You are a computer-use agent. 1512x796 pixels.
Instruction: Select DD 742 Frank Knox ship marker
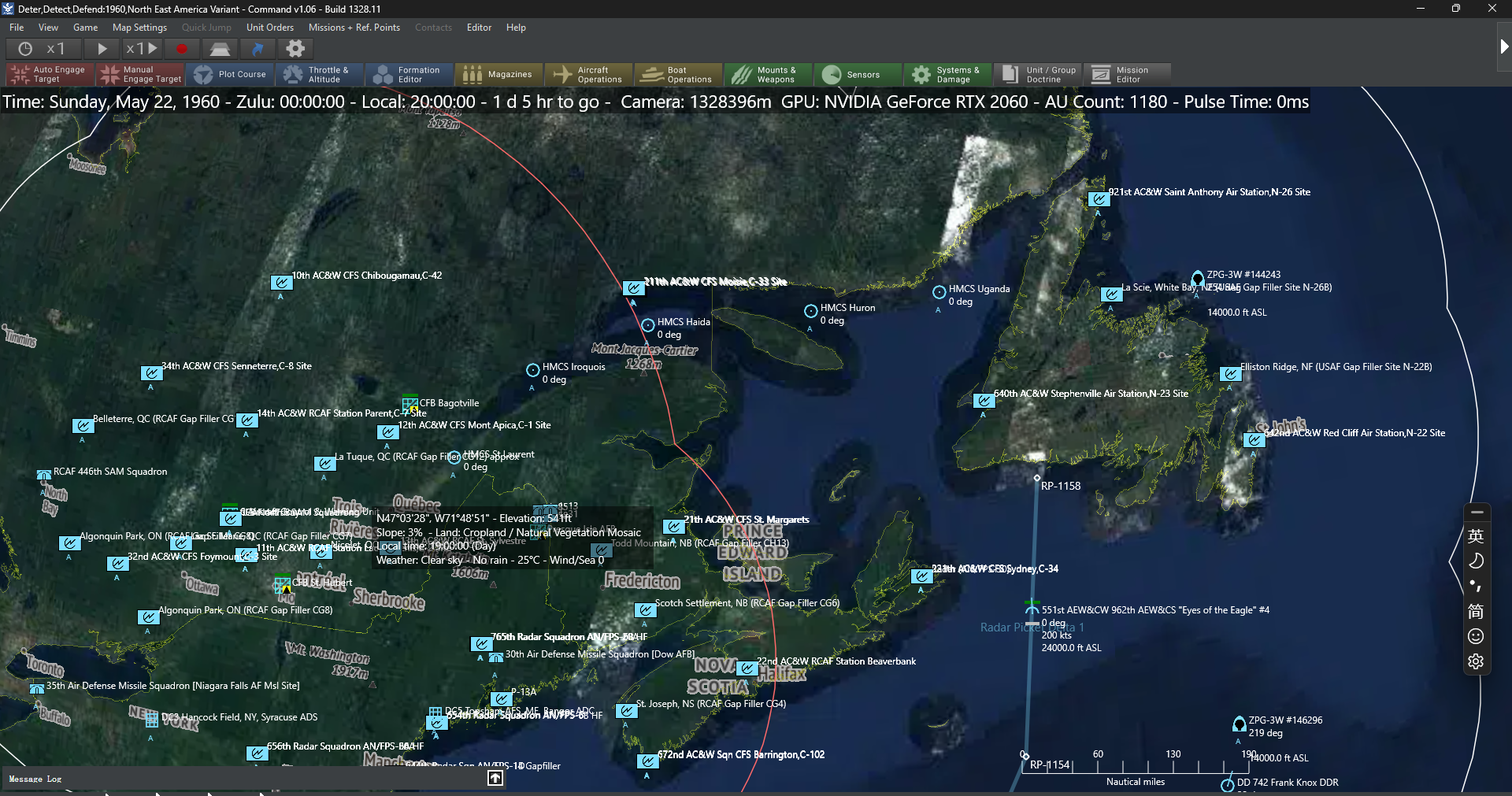pos(1227,785)
